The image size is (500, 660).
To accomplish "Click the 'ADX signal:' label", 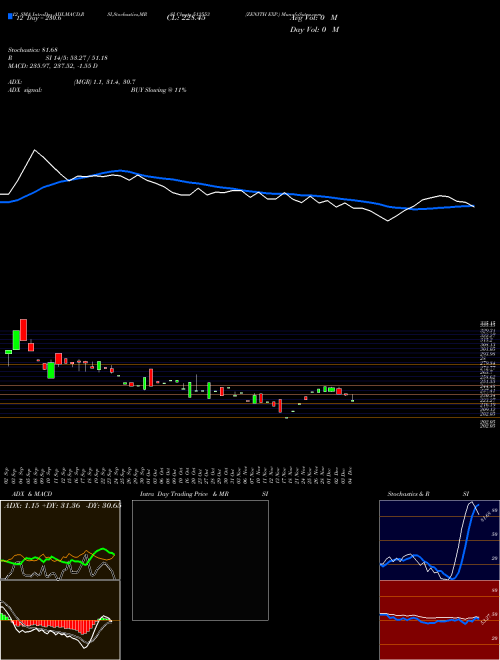I will (x=25, y=90).
